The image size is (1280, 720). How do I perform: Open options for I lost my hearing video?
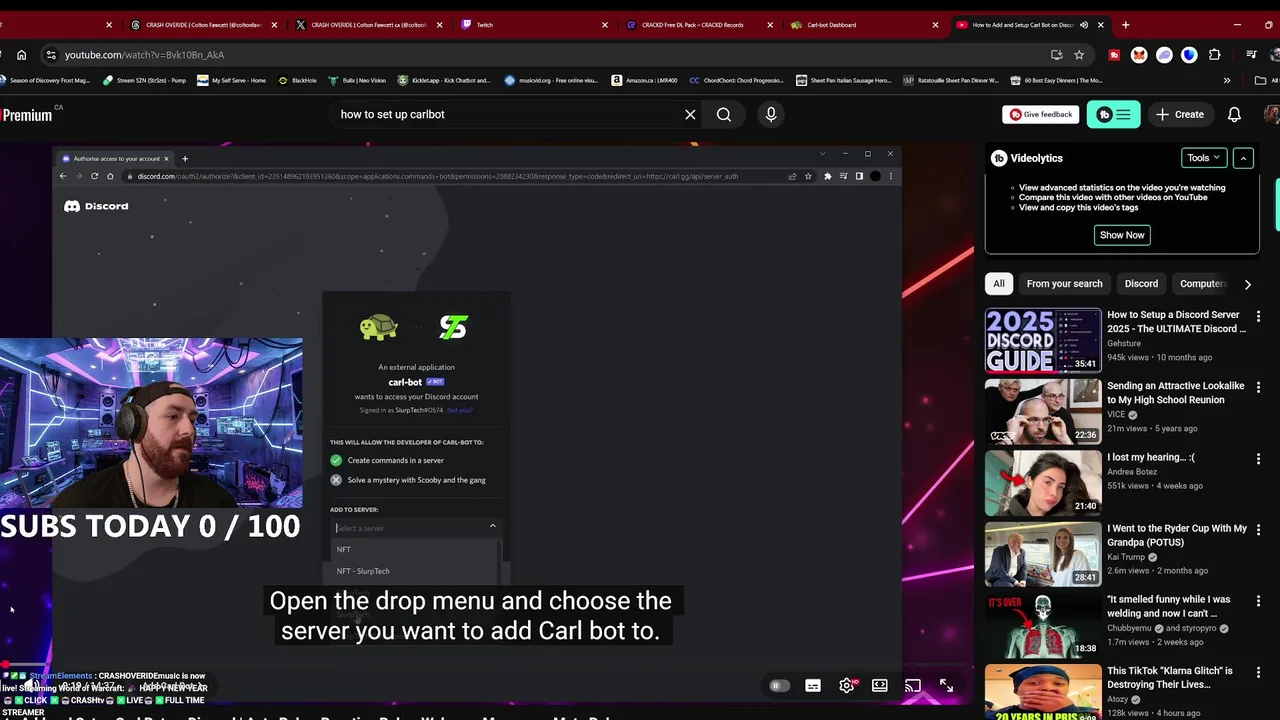1258,458
